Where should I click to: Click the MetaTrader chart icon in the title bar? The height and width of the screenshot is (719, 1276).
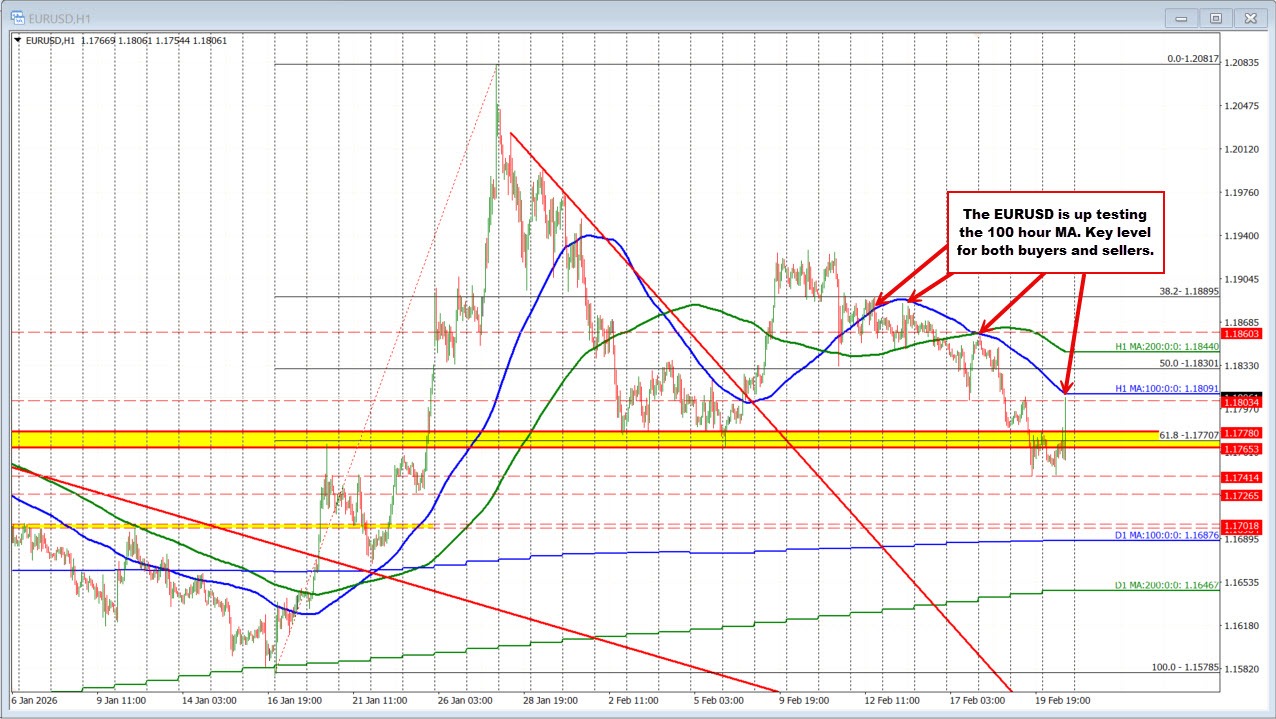click(x=18, y=17)
